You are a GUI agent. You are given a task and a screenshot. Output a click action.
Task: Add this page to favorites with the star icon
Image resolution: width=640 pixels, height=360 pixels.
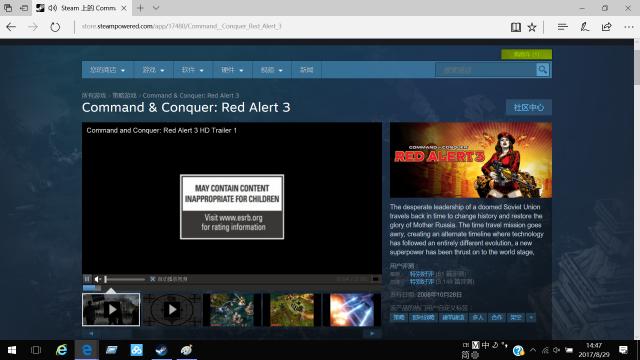click(x=532, y=27)
